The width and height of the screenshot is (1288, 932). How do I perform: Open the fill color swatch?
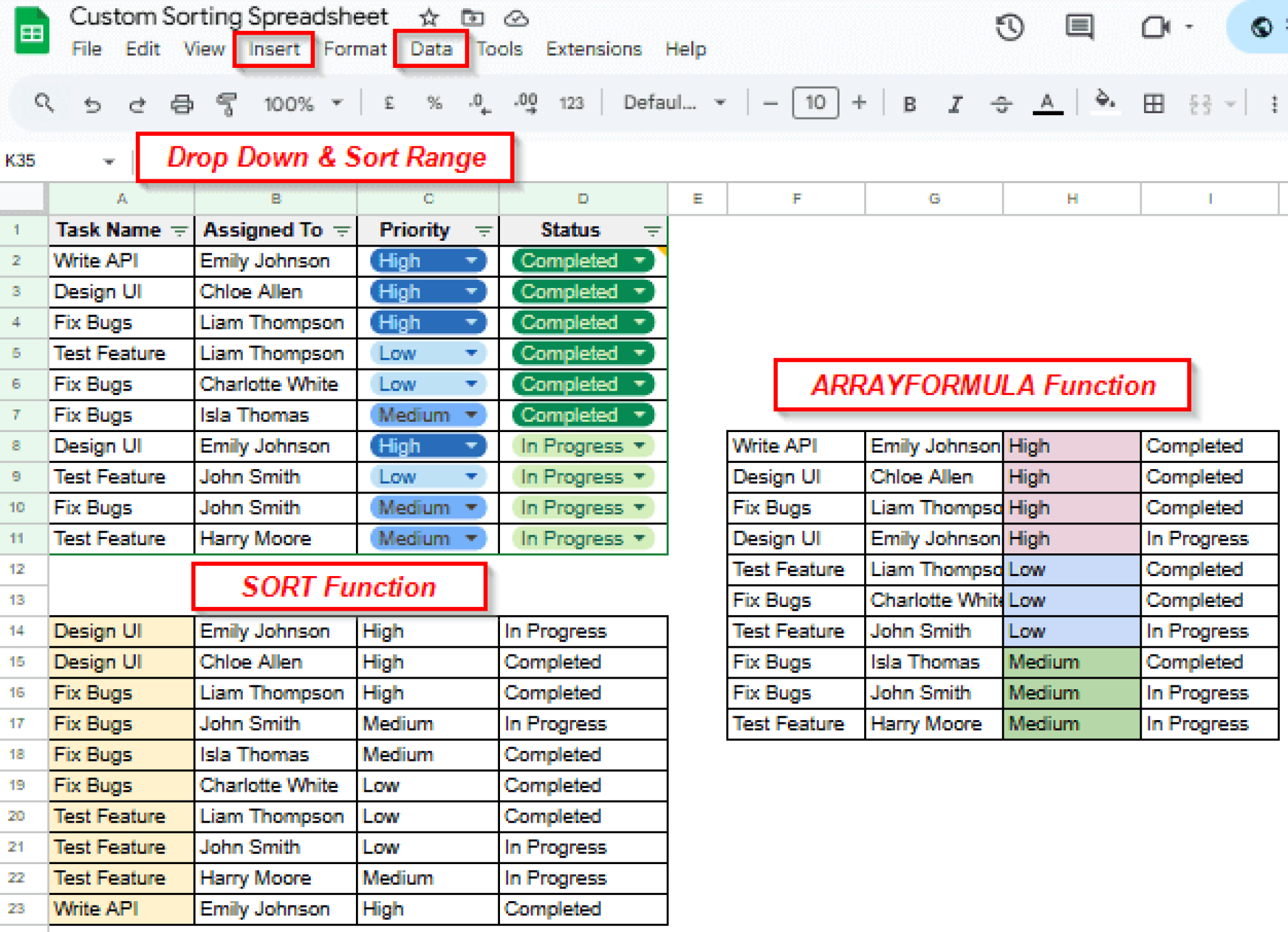tap(1106, 104)
